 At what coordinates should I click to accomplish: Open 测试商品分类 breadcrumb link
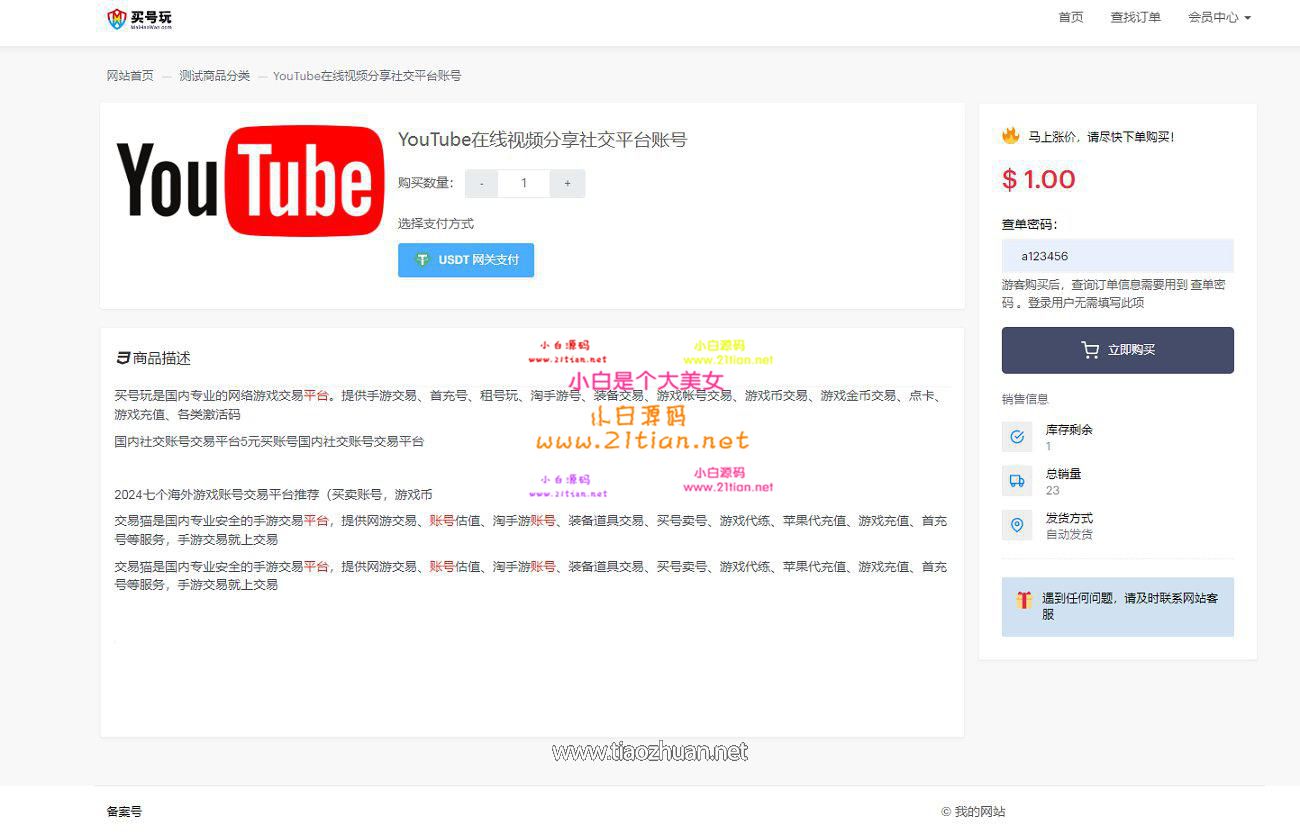point(215,76)
